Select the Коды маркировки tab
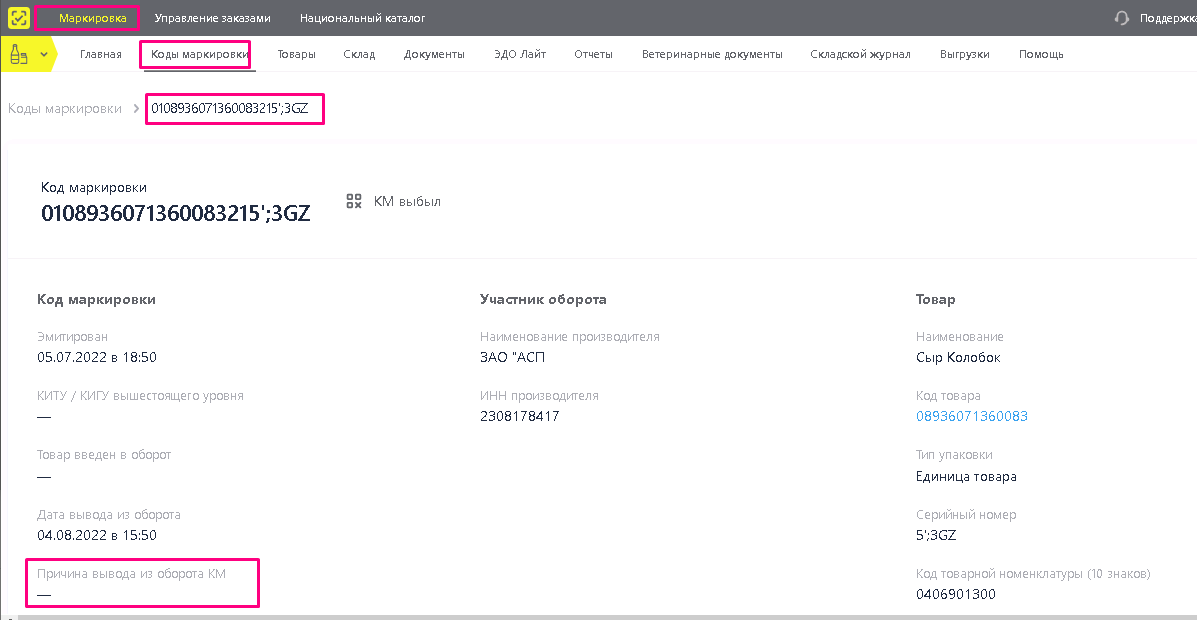The image size is (1197, 620). click(x=200, y=54)
